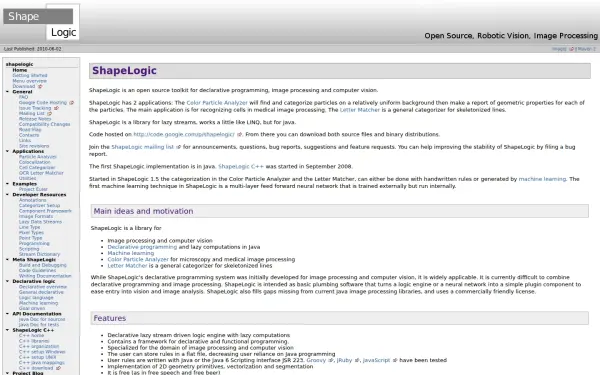Open Menu overview in the sidebar
The width and height of the screenshot is (600, 375).
point(29,81)
